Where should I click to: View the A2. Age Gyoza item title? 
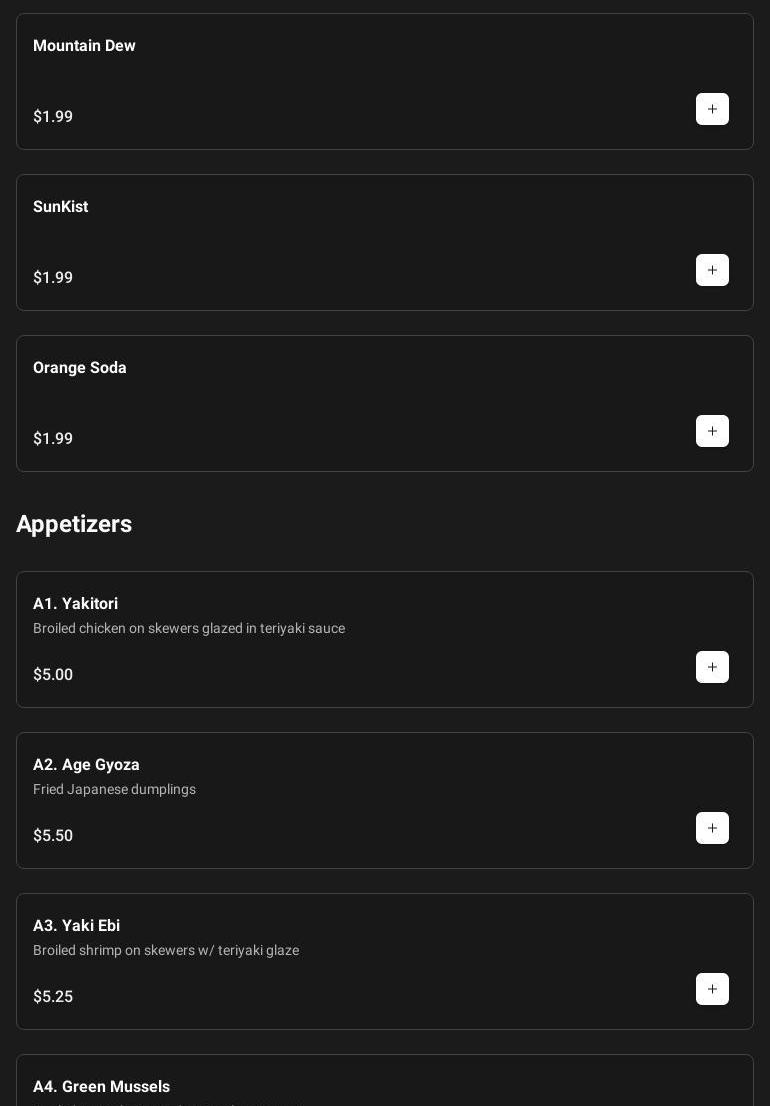pos(86,765)
